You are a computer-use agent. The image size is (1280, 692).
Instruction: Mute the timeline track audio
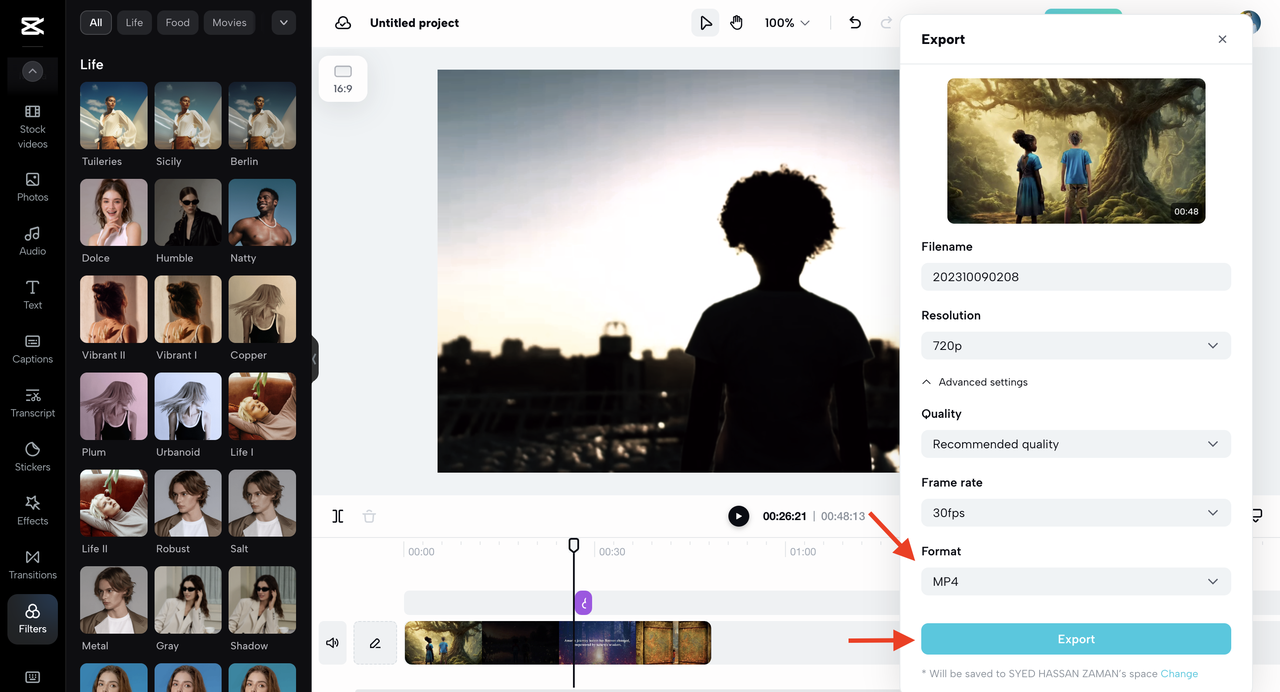coord(332,643)
